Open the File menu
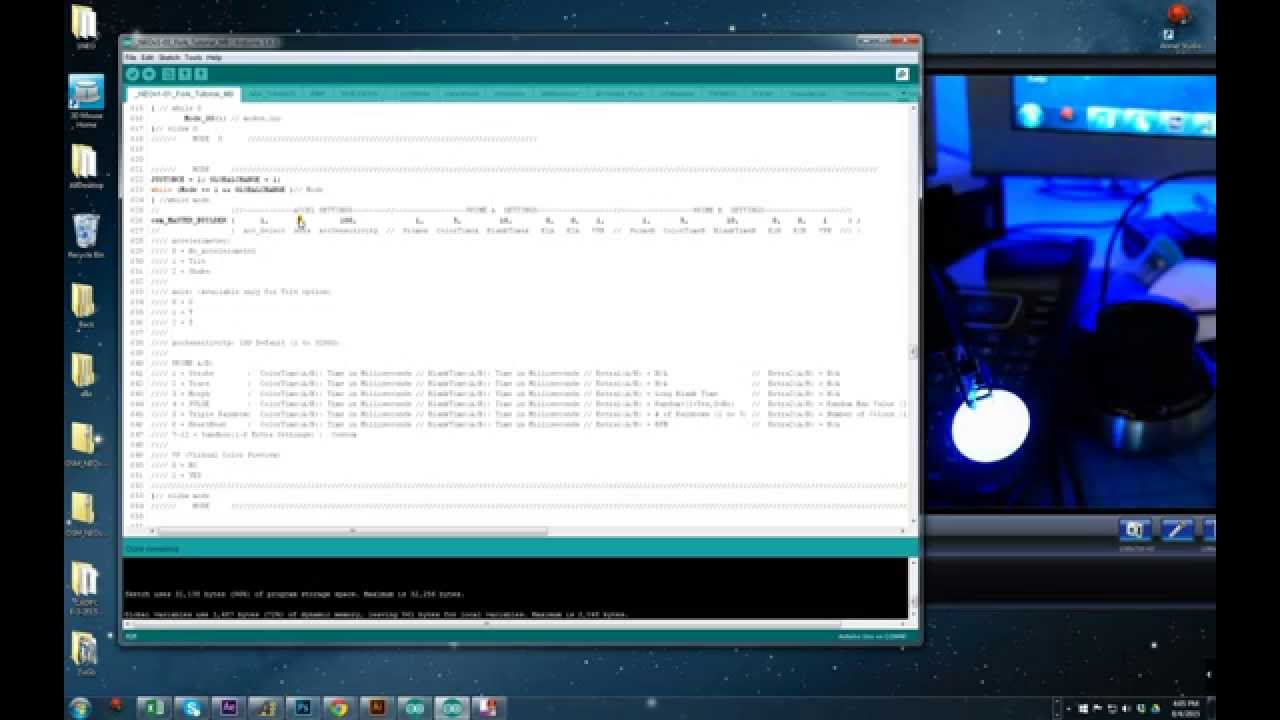 pyautogui.click(x=130, y=58)
